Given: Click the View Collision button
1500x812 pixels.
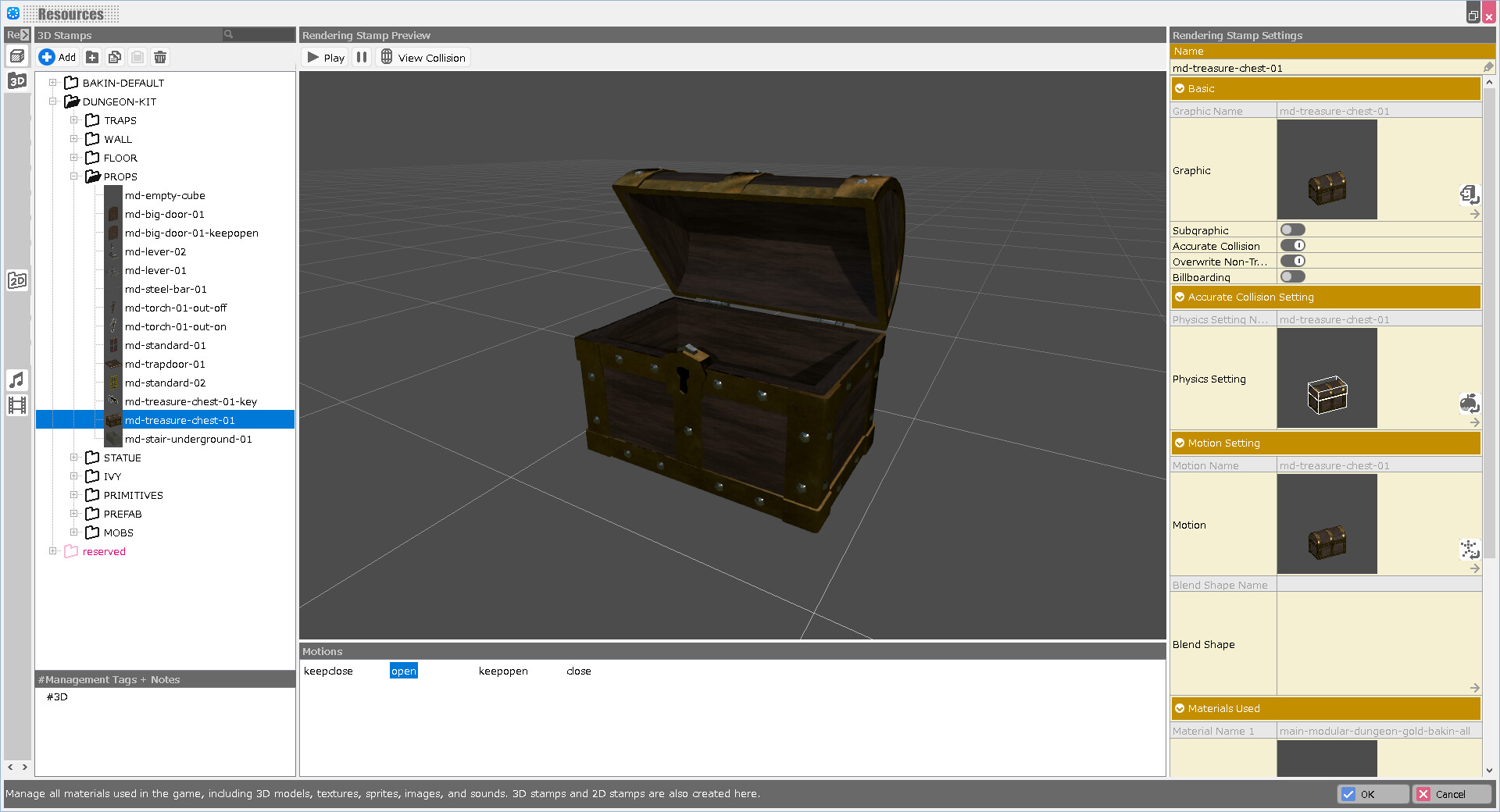Looking at the screenshot, I should tap(423, 57).
